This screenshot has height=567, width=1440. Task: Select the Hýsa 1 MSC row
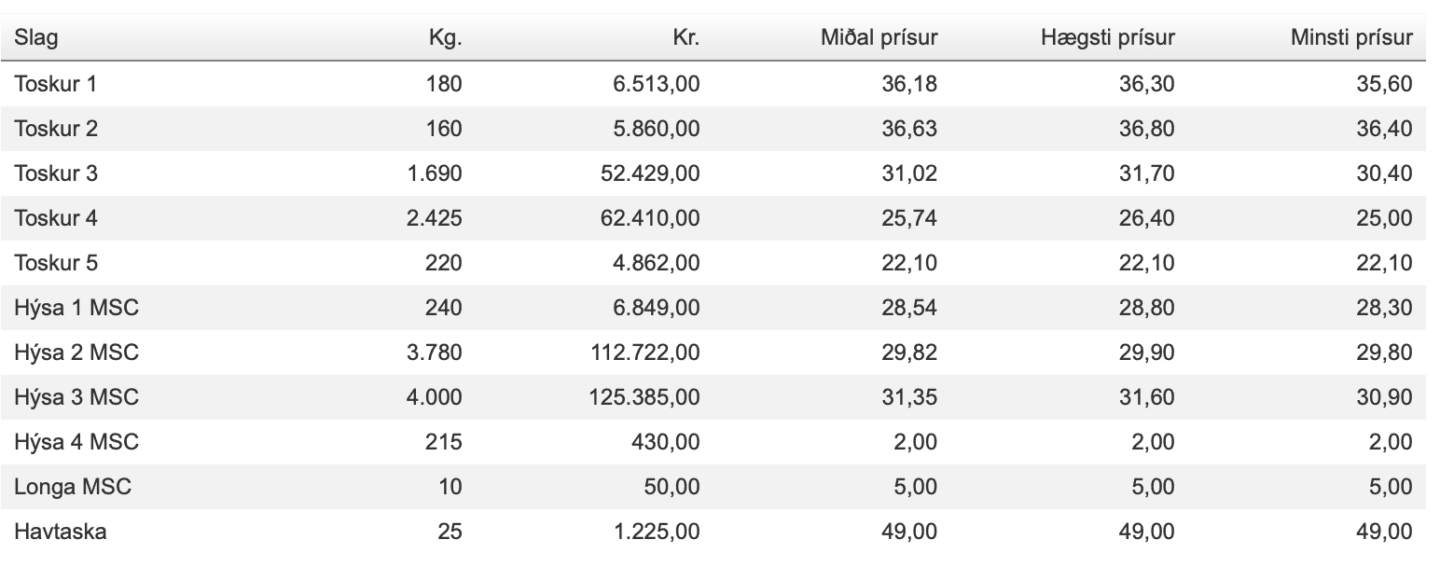tap(720, 308)
